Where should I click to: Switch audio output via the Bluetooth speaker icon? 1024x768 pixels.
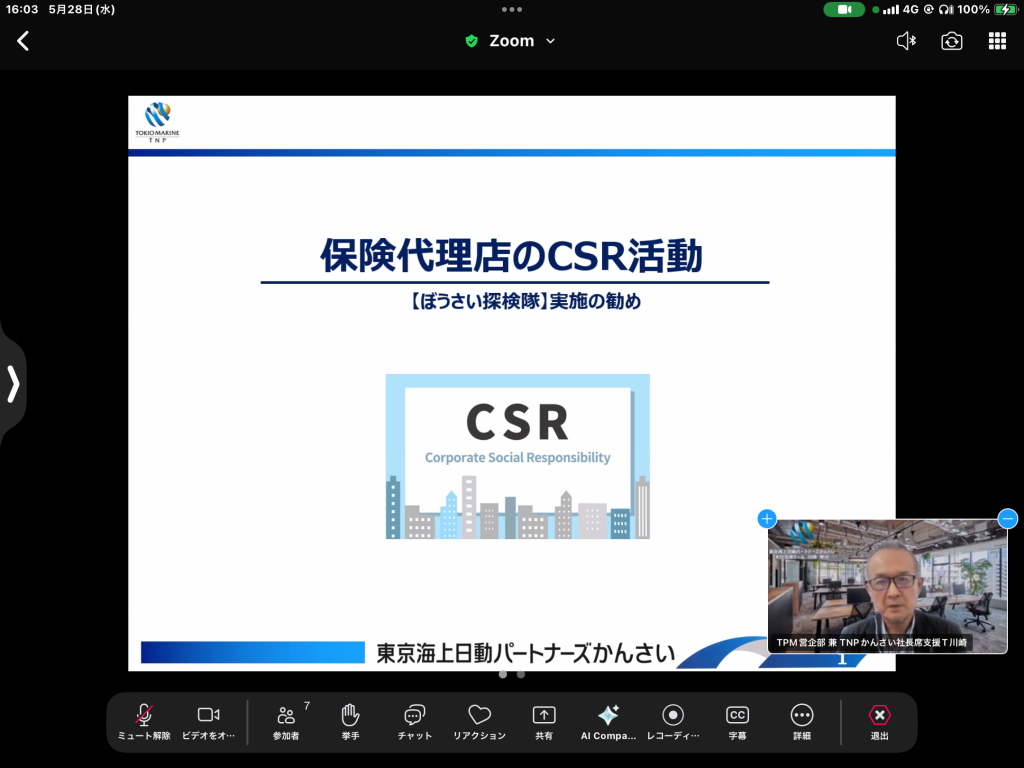[x=906, y=41]
